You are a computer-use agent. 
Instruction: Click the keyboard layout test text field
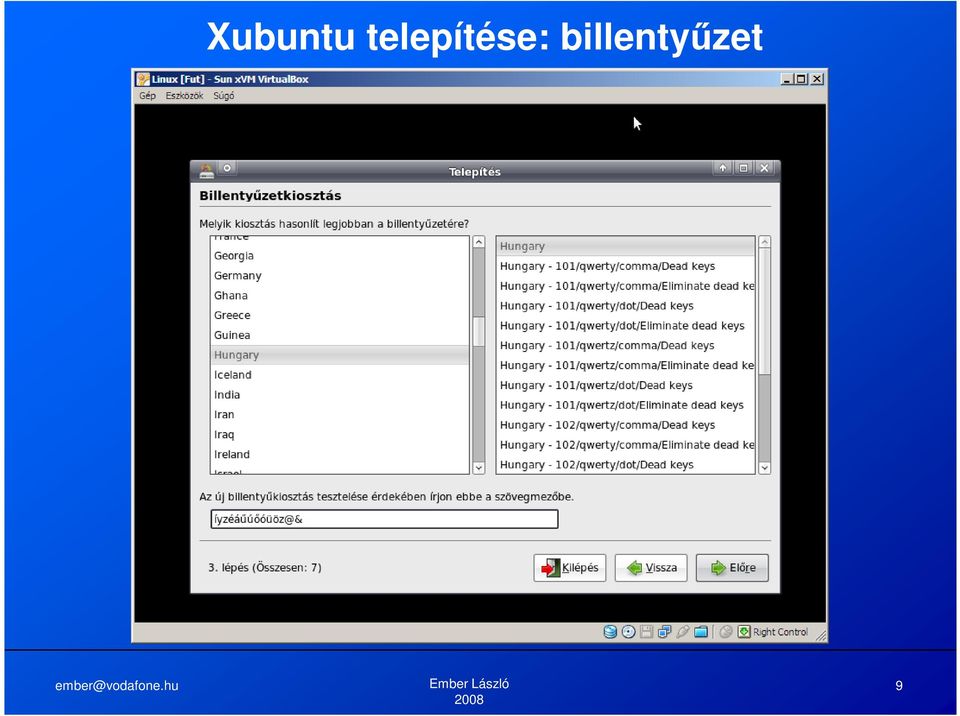[384, 519]
